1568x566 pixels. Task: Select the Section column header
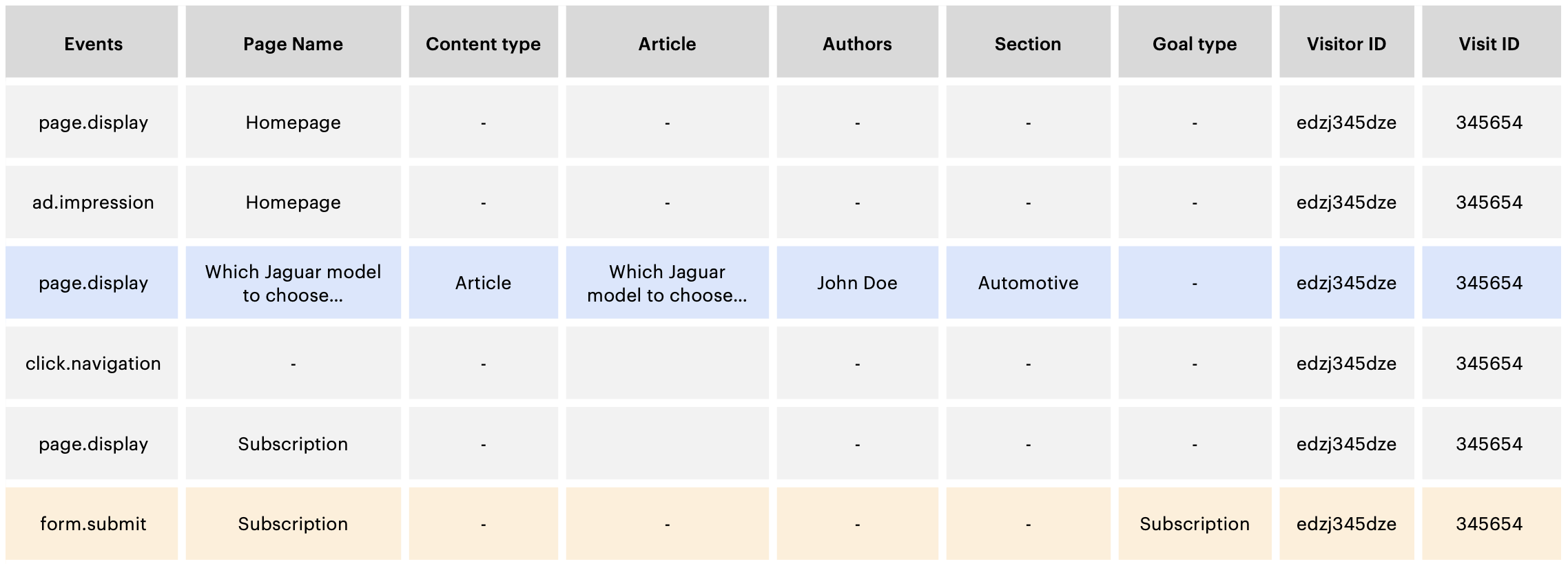(1028, 44)
